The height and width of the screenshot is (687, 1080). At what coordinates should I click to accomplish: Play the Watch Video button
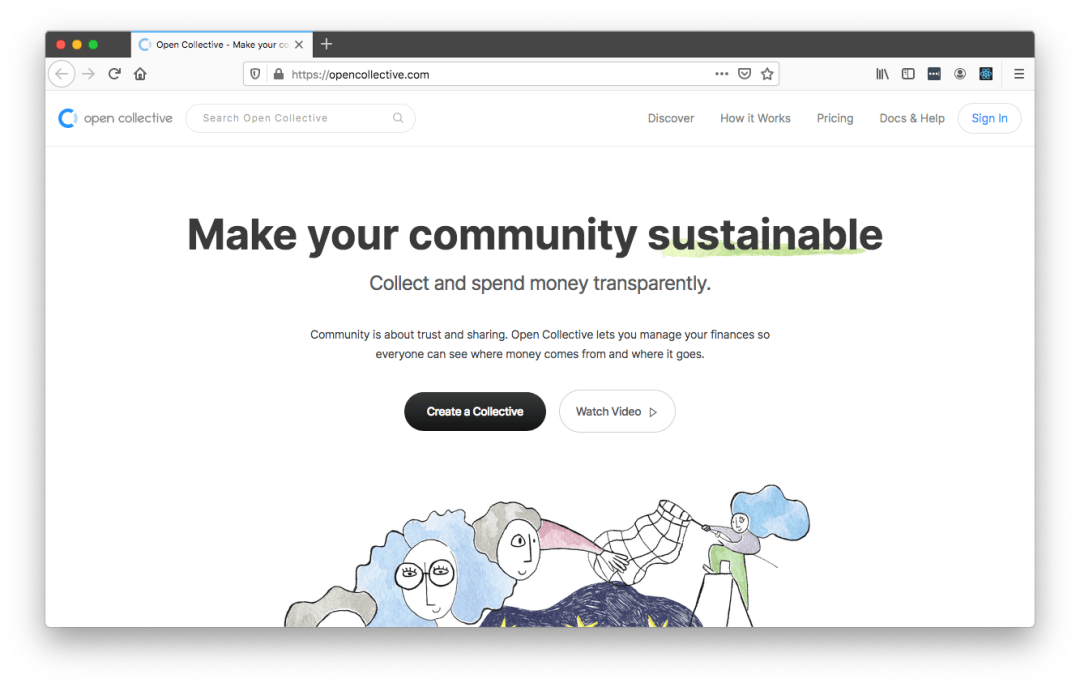(616, 411)
